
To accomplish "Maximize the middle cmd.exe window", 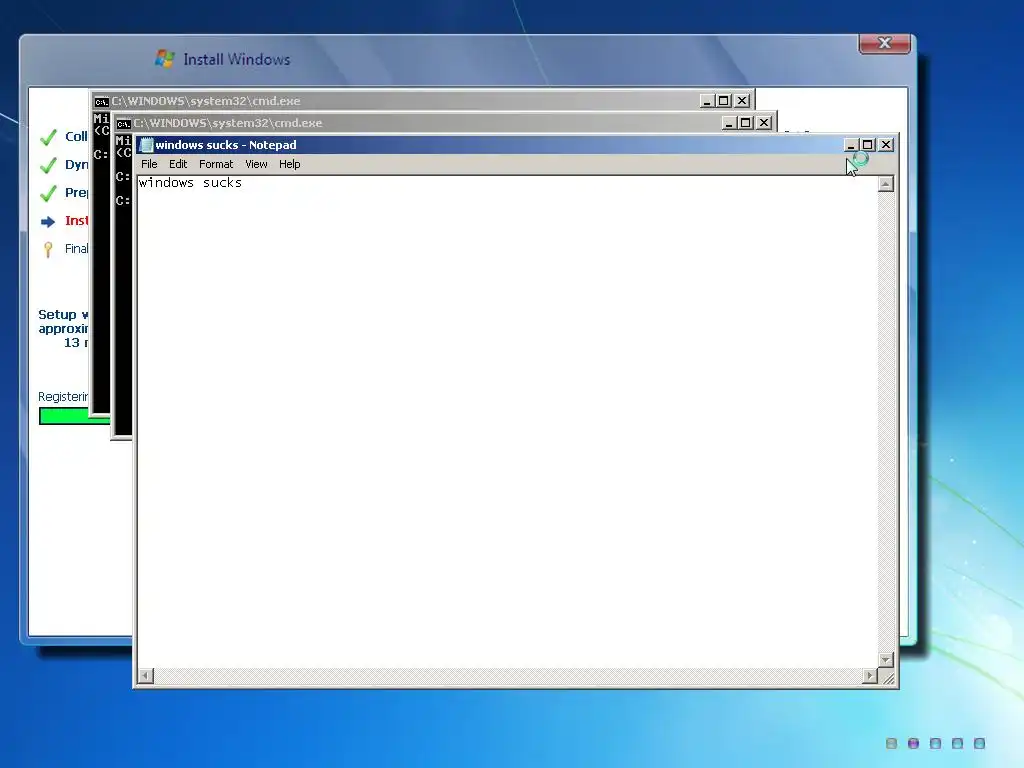I will 746,123.
